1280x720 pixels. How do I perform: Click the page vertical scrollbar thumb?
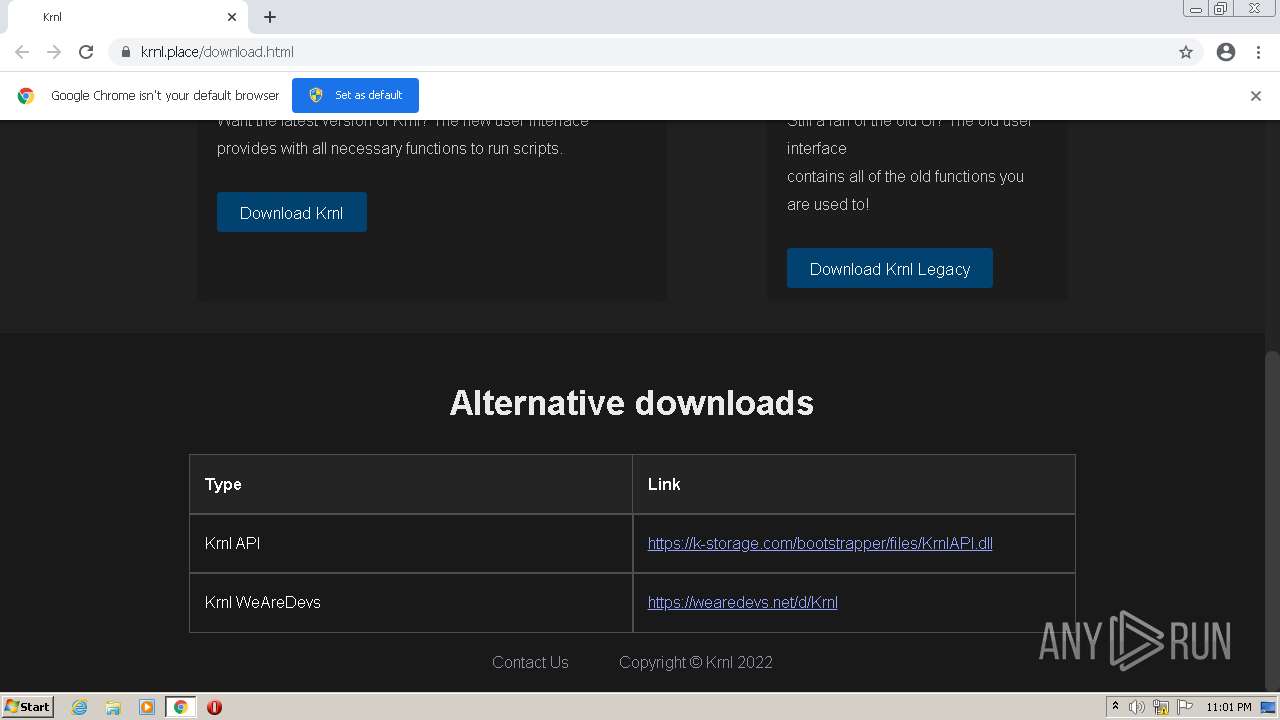1272,520
